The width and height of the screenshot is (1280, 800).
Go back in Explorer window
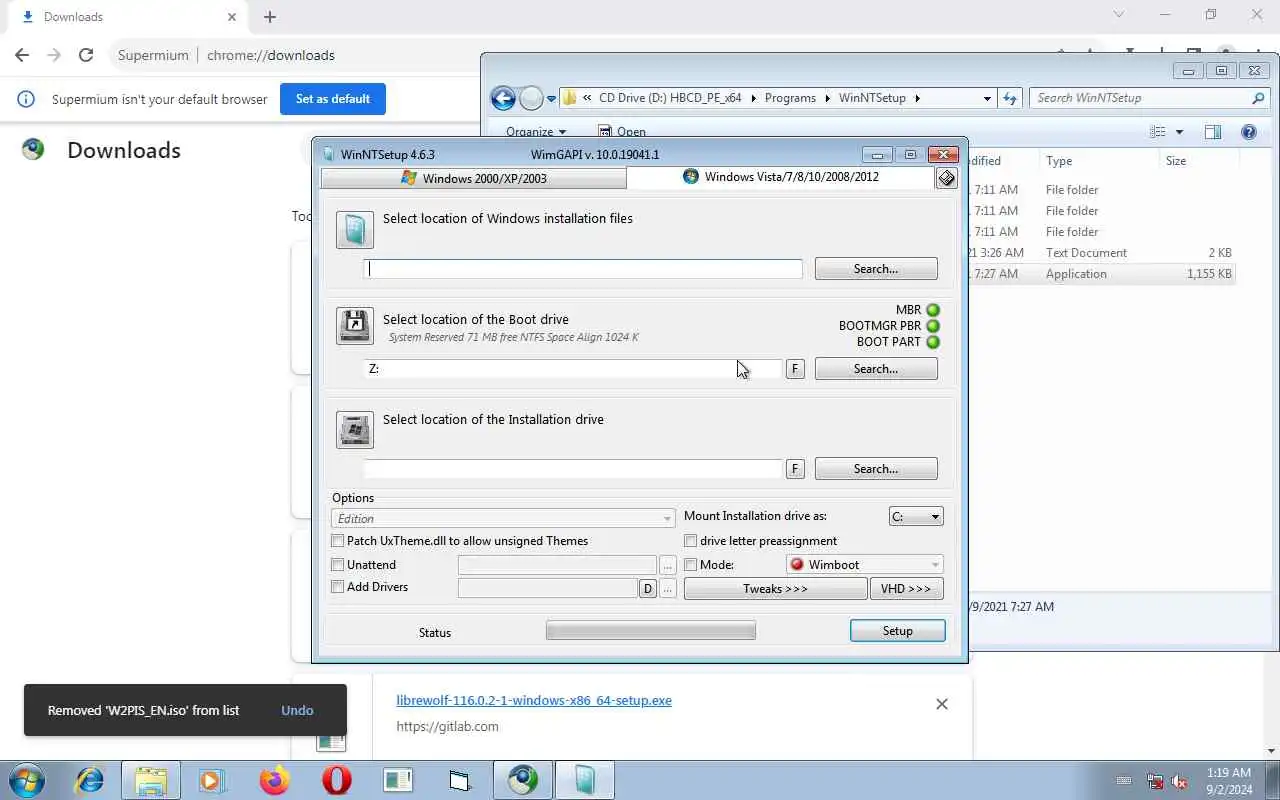(x=503, y=98)
